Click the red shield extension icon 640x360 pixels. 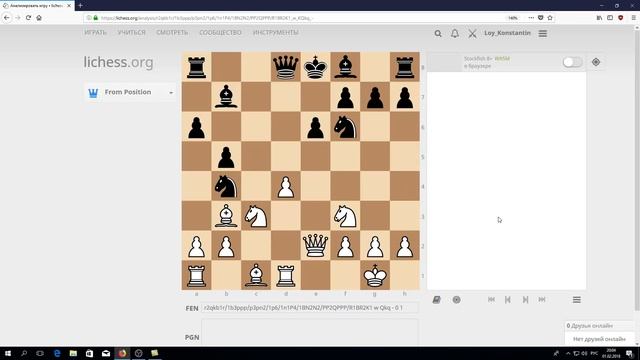620,18
